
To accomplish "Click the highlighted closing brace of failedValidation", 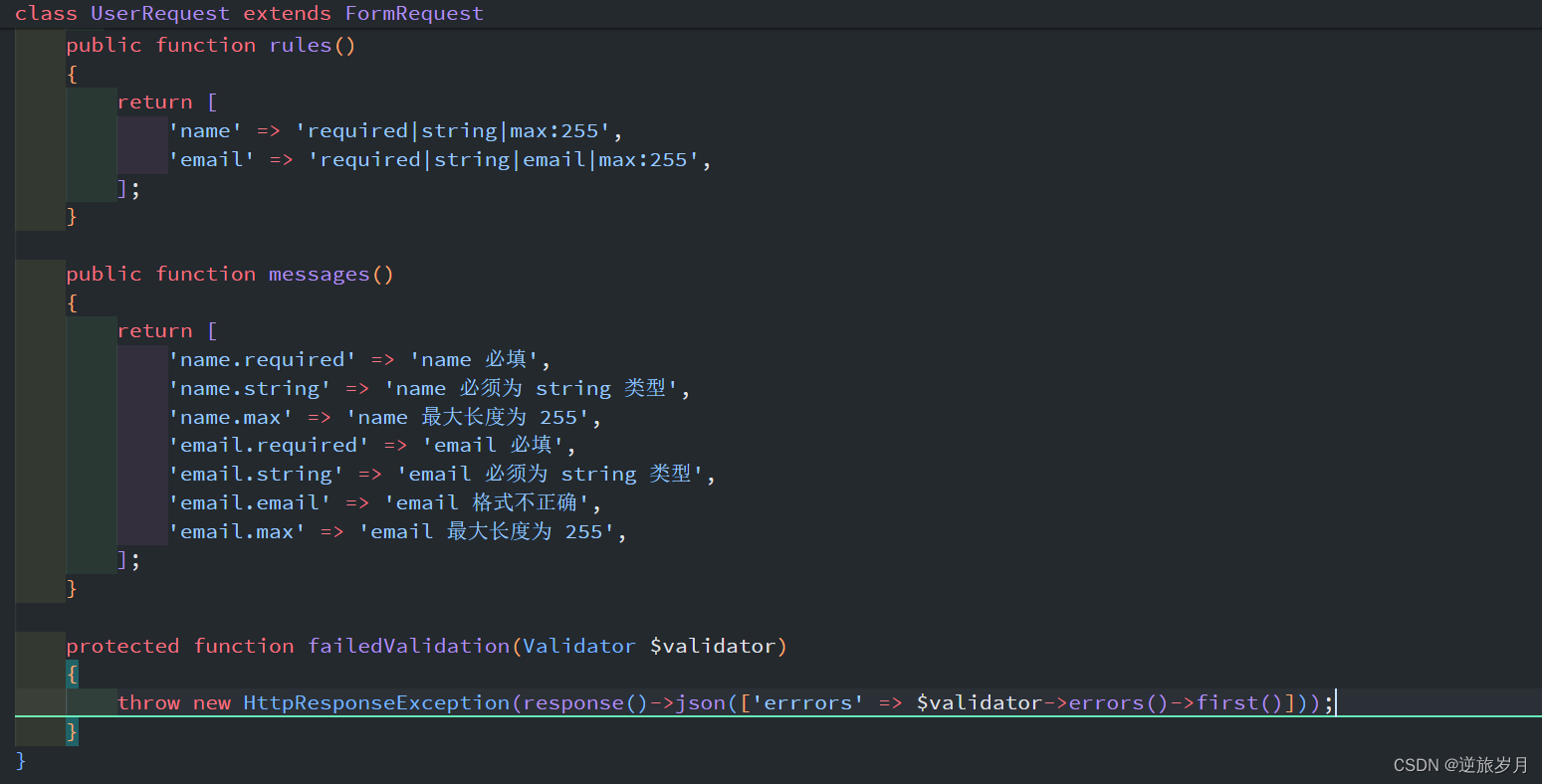I will pyautogui.click(x=72, y=731).
